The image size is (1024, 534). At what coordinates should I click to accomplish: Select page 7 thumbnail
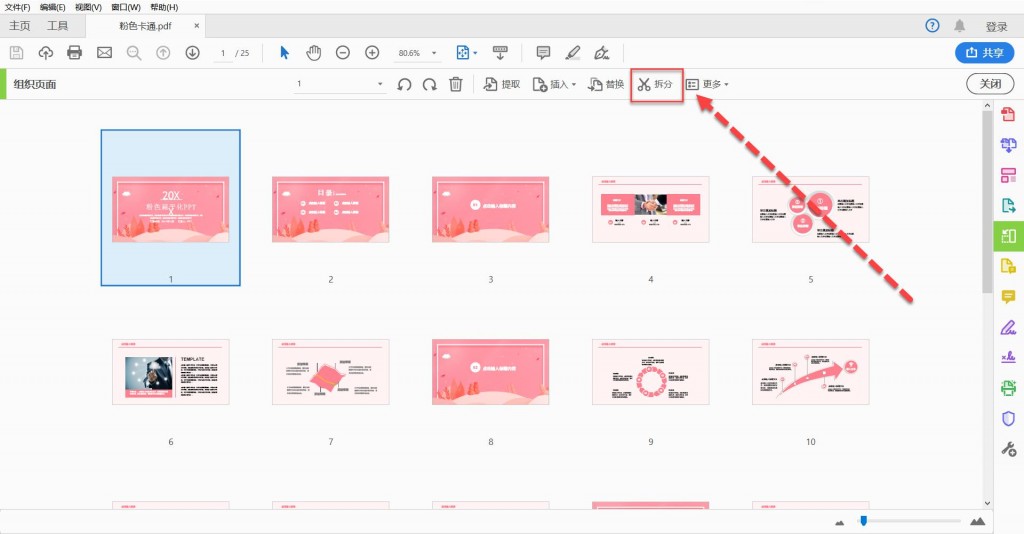pyautogui.click(x=330, y=372)
